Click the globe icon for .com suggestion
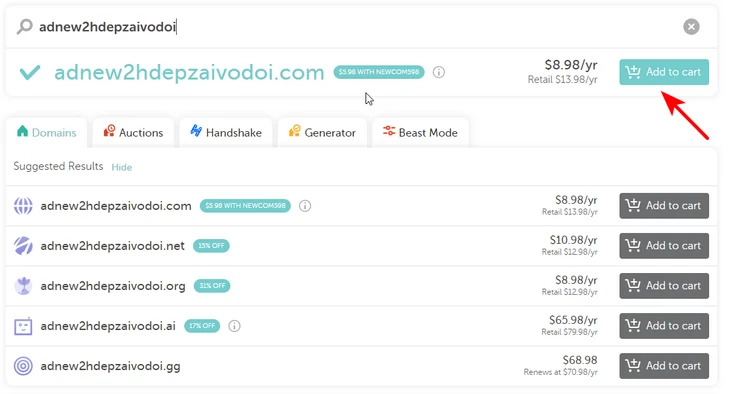This screenshot has width=729, height=394. click(x=23, y=206)
